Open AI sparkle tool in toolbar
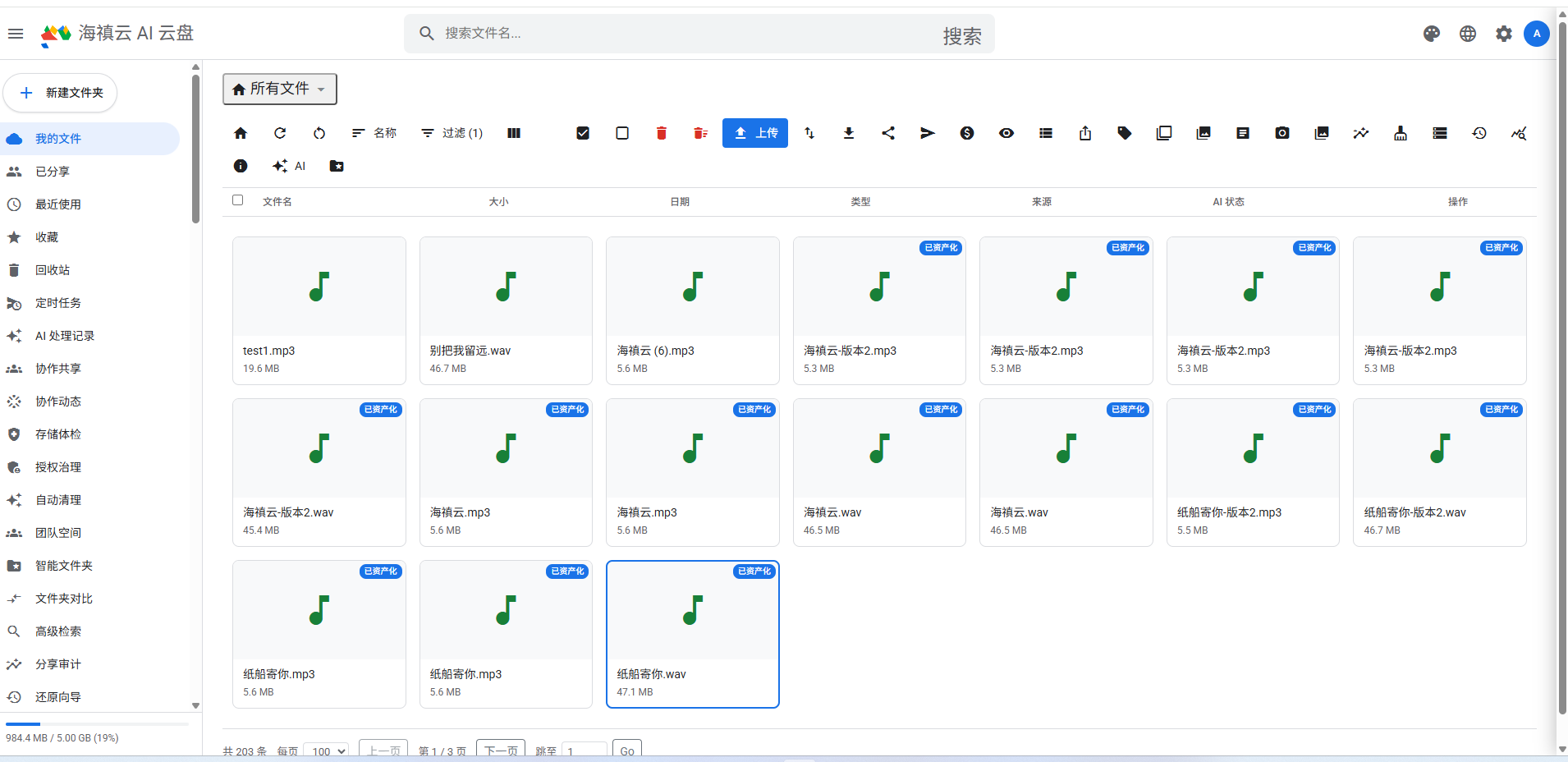Viewport: 1568px width, 762px height. [x=289, y=166]
